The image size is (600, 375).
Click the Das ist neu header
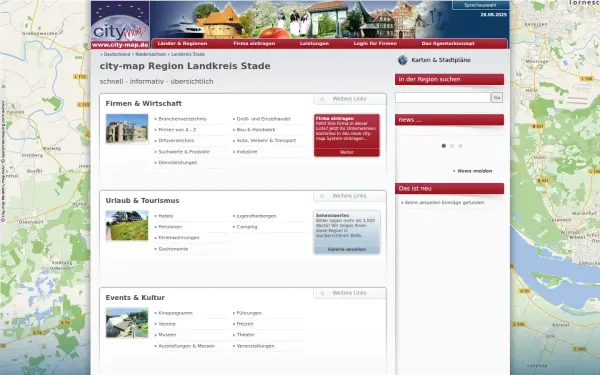click(x=449, y=189)
